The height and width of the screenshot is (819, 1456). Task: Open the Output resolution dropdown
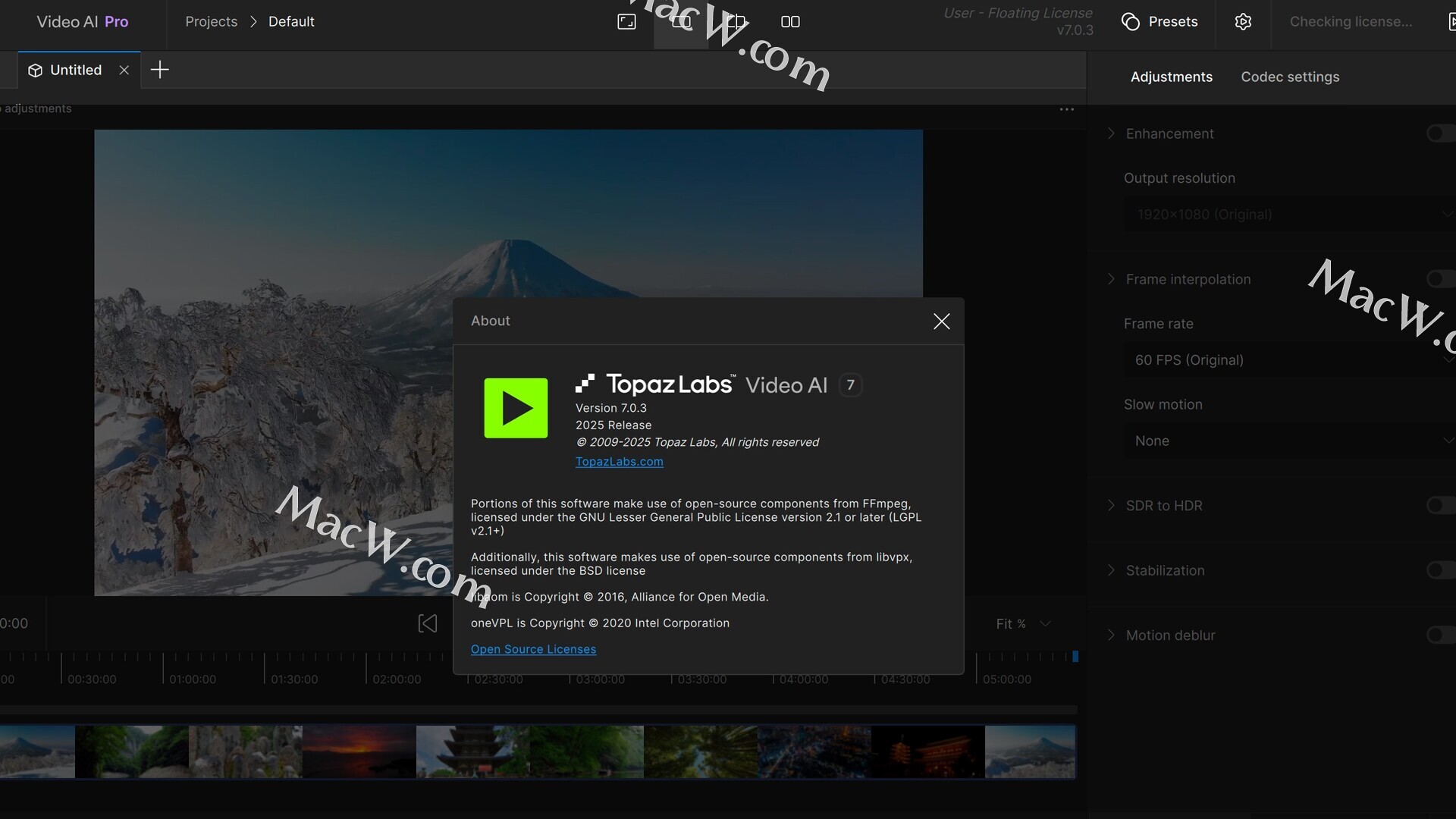pyautogui.click(x=1289, y=215)
